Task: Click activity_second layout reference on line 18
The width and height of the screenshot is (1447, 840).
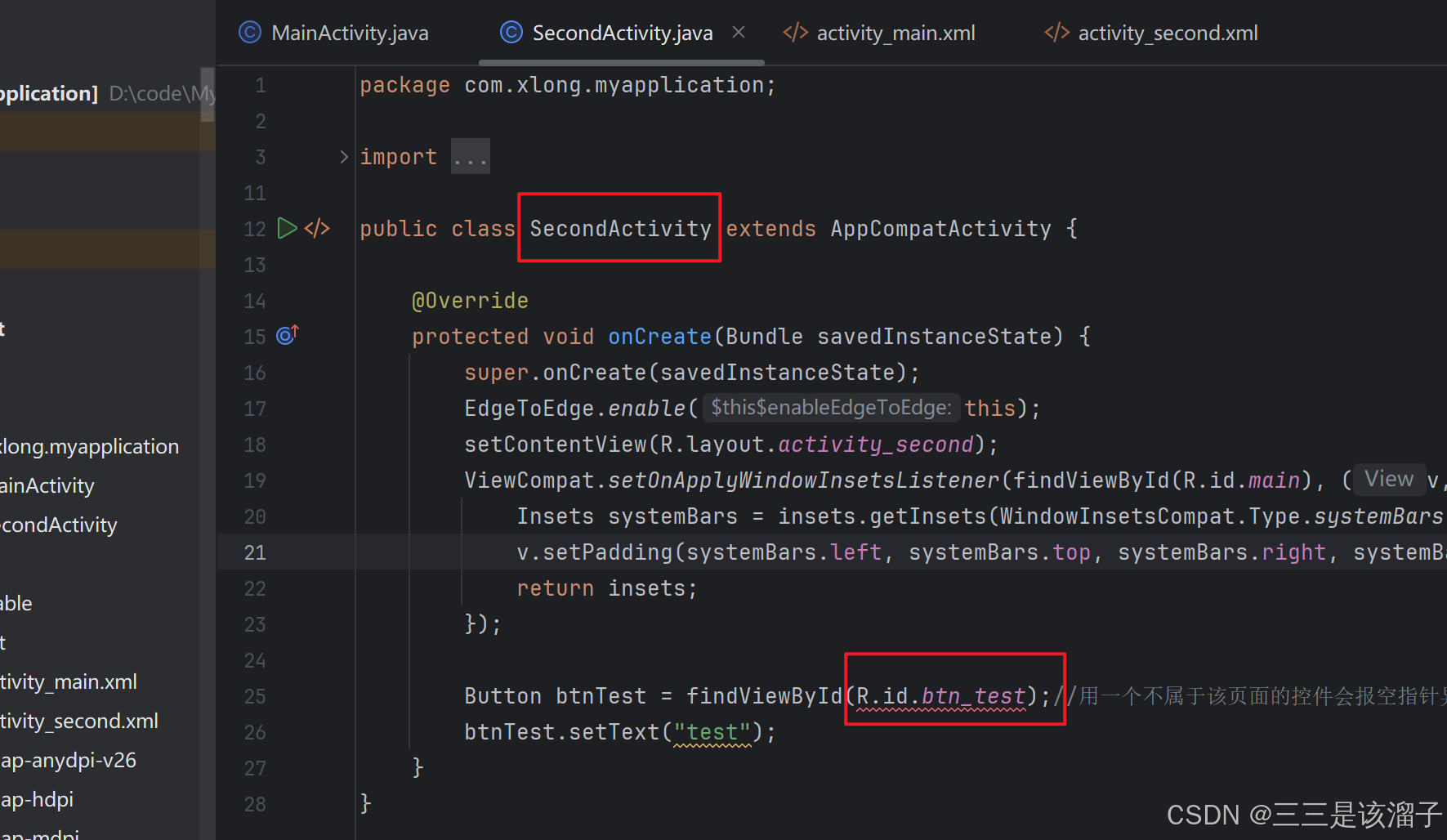Action: point(876,445)
